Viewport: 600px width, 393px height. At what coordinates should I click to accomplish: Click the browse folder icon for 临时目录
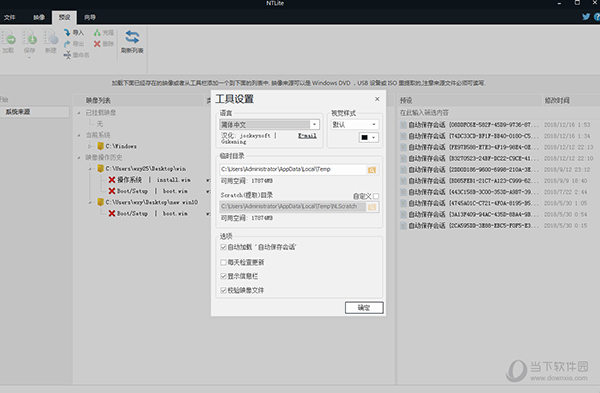372,170
